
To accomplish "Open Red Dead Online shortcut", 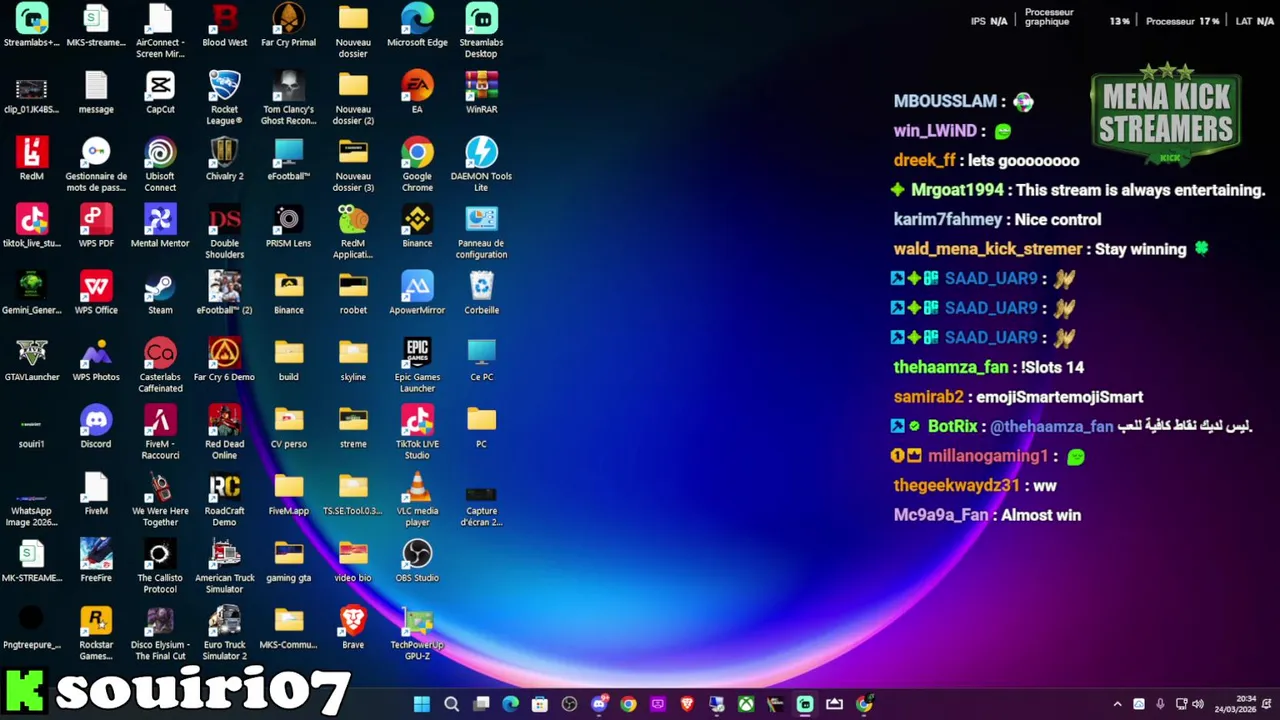I will tap(224, 433).
